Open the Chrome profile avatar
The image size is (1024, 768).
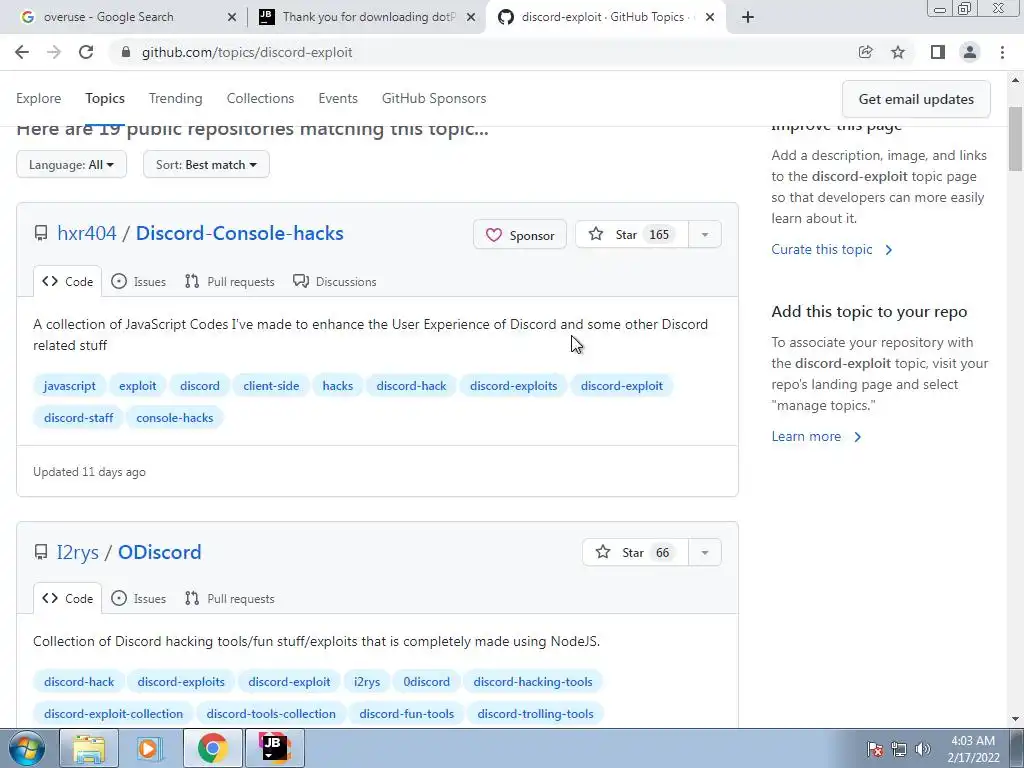(970, 52)
